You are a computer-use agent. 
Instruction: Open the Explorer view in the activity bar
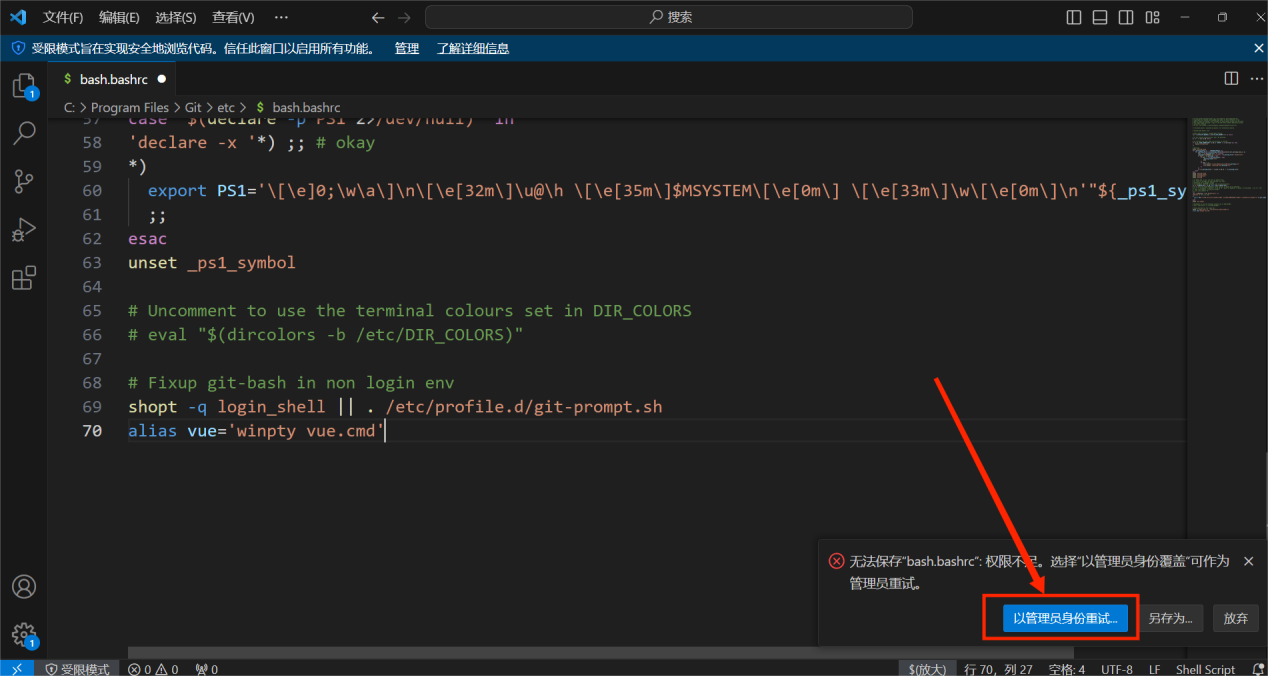(x=23, y=86)
